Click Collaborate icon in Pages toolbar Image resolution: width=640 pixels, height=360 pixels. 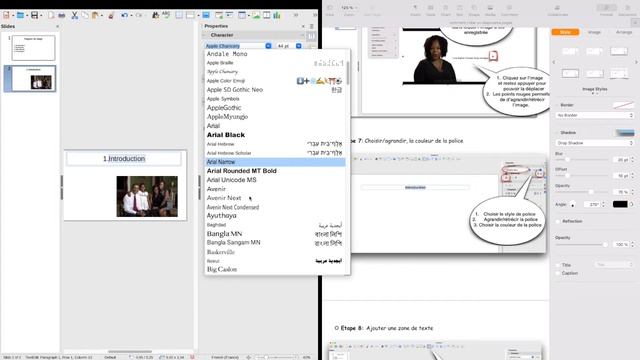(558, 10)
